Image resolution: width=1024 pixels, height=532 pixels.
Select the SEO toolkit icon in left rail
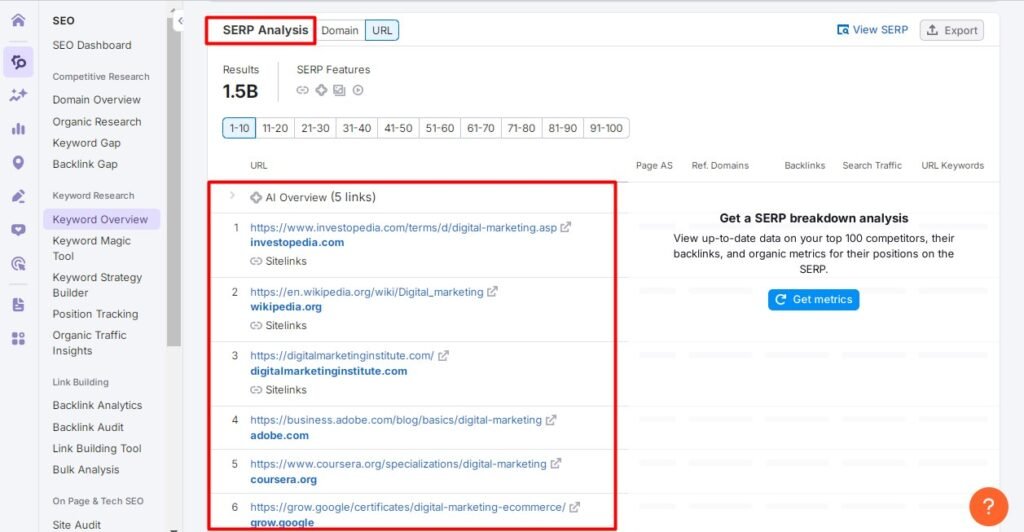click(x=18, y=62)
